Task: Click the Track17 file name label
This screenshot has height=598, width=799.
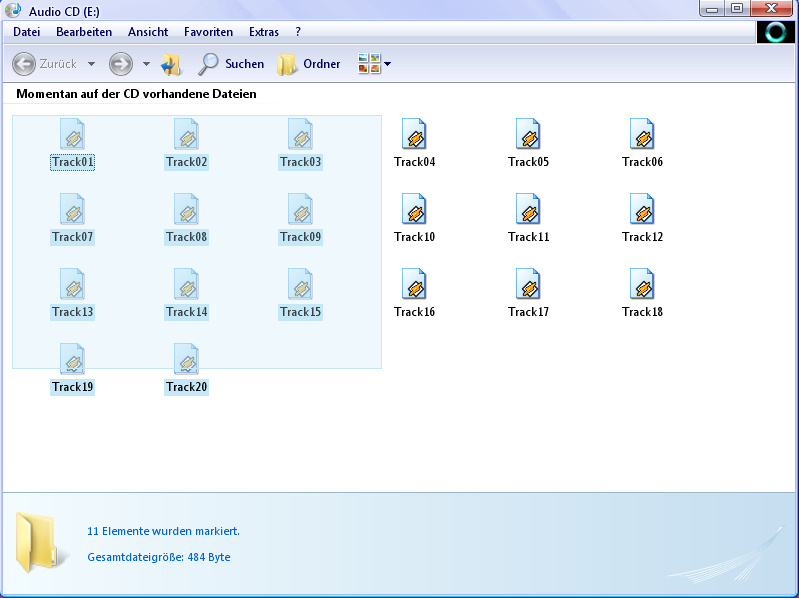Action: (528, 312)
